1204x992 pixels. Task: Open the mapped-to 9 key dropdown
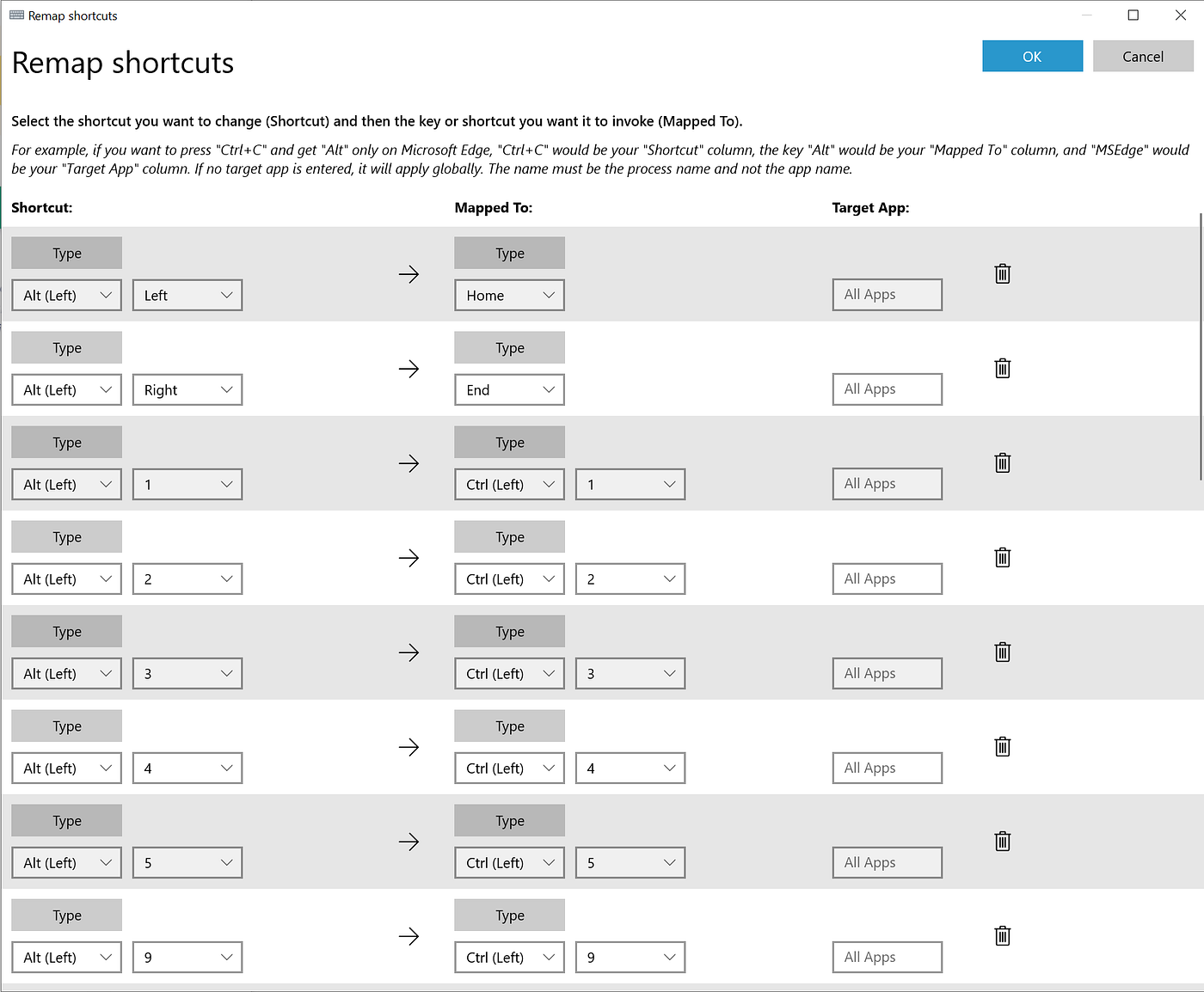630,957
